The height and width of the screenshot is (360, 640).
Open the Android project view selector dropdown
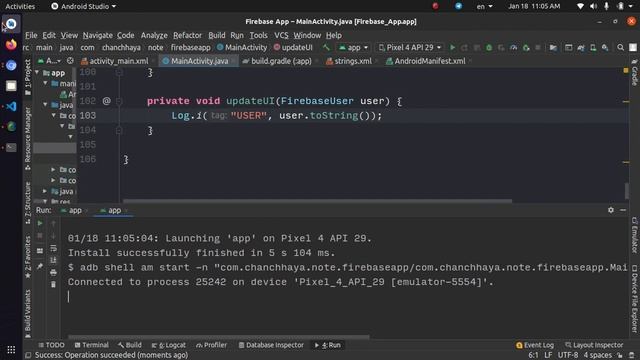49,61
